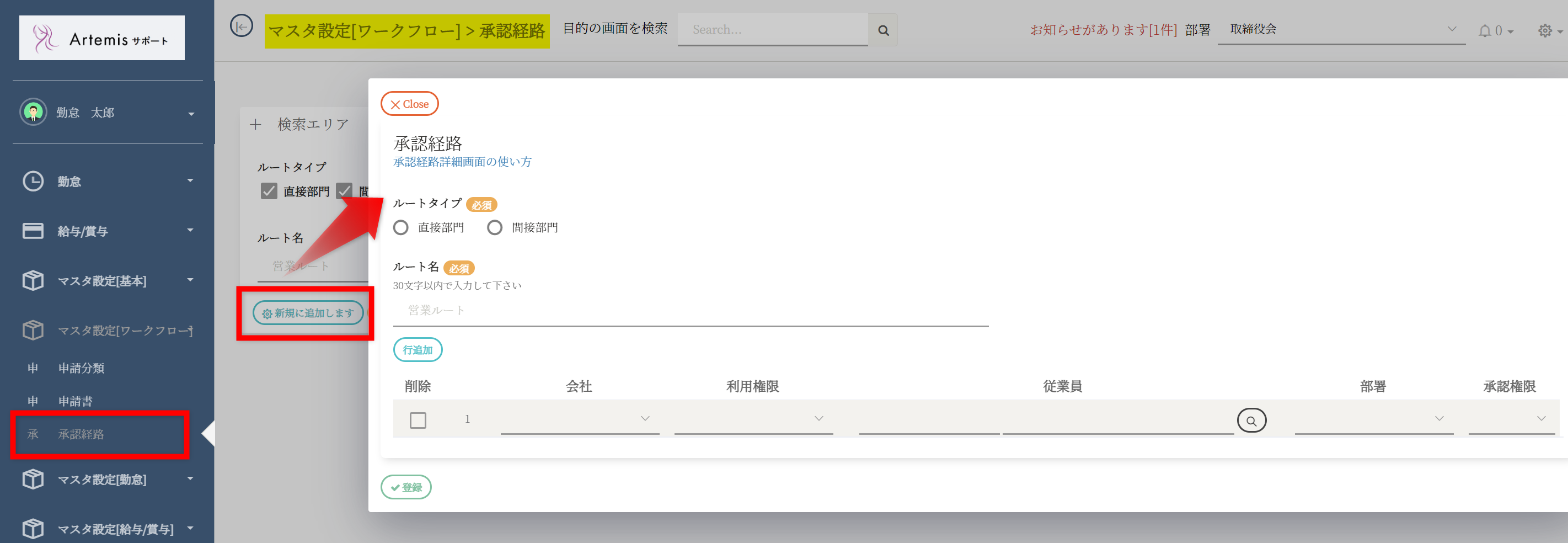Click the 勤怠 clock icon in sidebar
The image size is (1568, 543).
pos(33,182)
